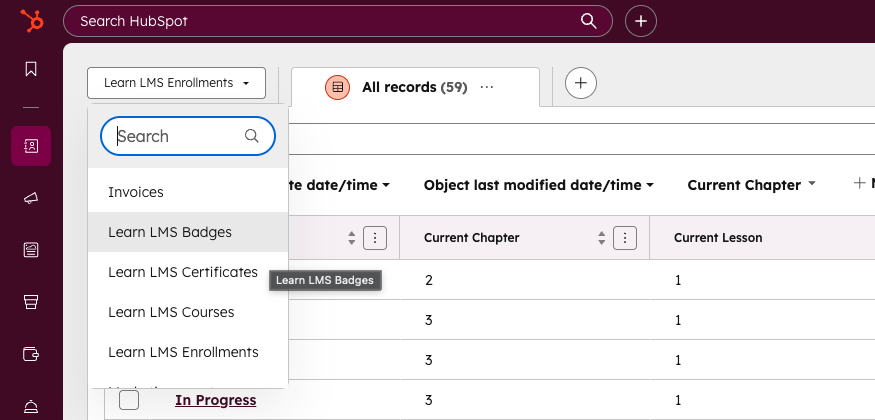Image resolution: width=875 pixels, height=420 pixels.
Task: Select Invoices in the object list
Action: coord(136,192)
